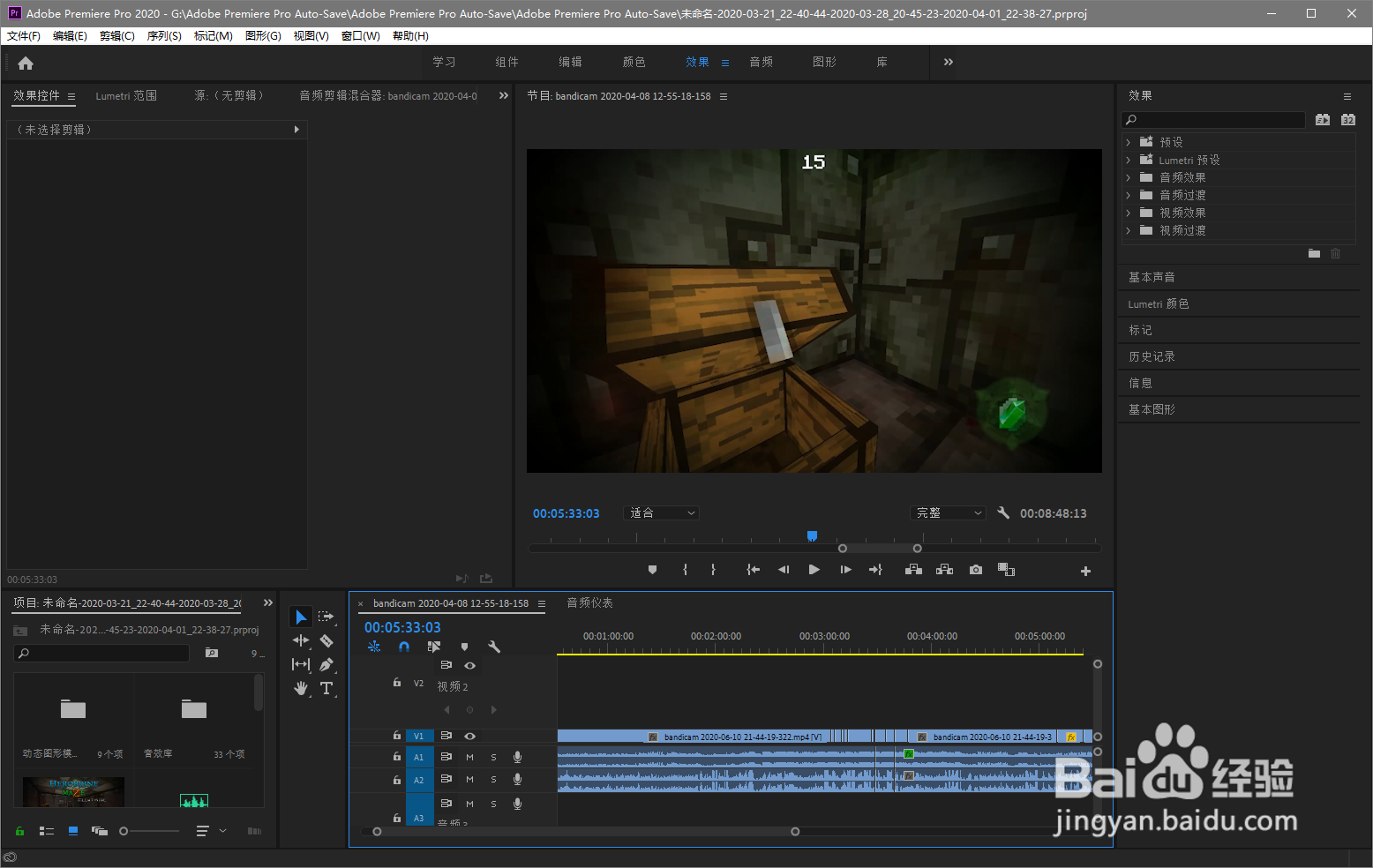Expand Audio Transitions folder

pos(1128,195)
